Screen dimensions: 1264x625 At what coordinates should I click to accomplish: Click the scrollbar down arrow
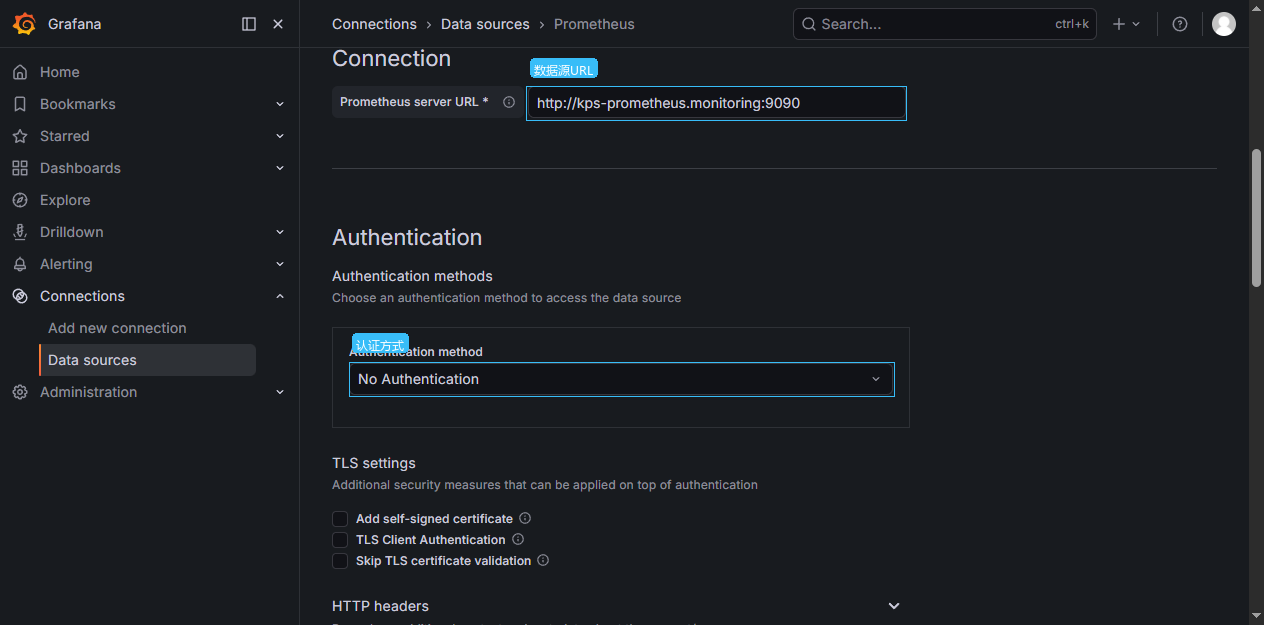[x=1256, y=615]
